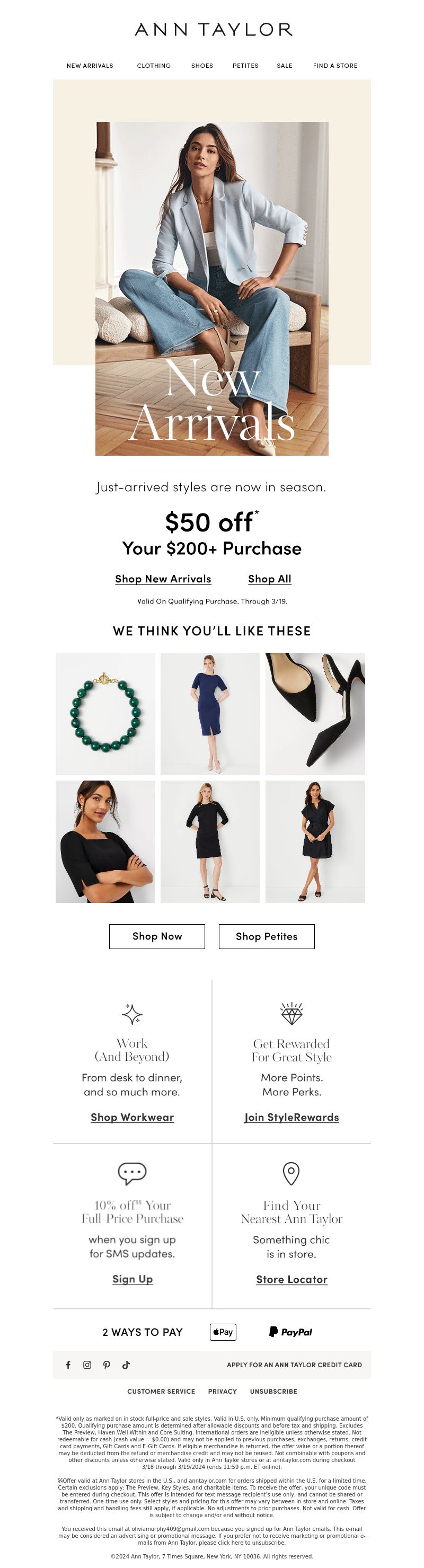Click the location pin icon
The width and height of the screenshot is (424, 1568).
click(x=291, y=1173)
